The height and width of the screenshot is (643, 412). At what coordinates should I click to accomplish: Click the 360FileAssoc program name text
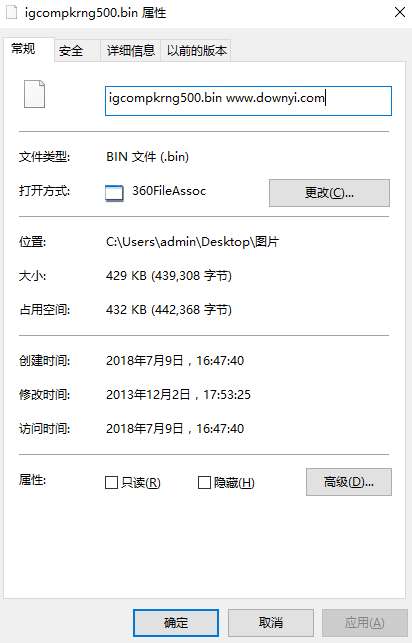click(169, 191)
